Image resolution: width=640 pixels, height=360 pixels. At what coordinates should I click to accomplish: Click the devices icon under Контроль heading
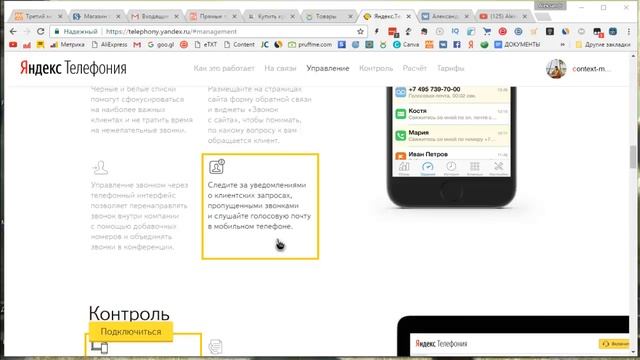point(100,347)
